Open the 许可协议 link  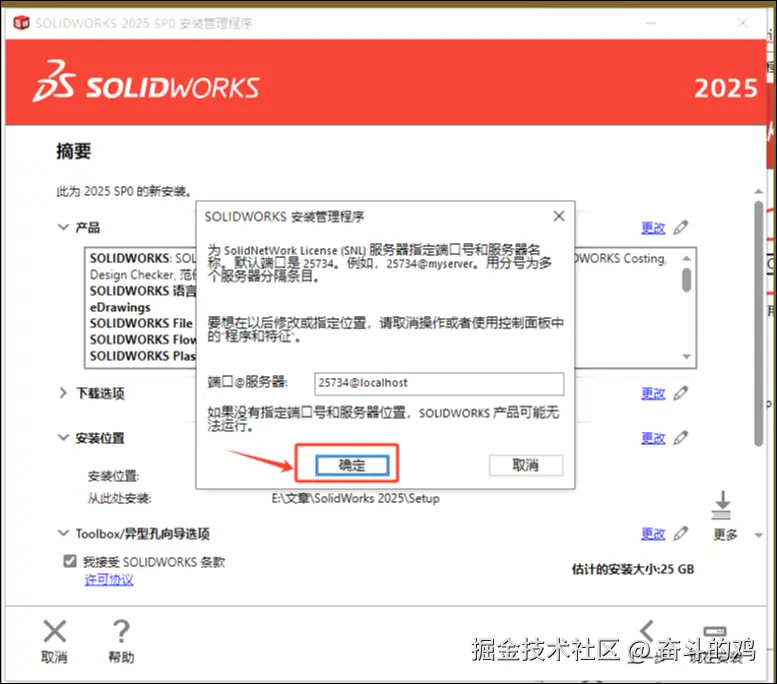tap(109, 579)
